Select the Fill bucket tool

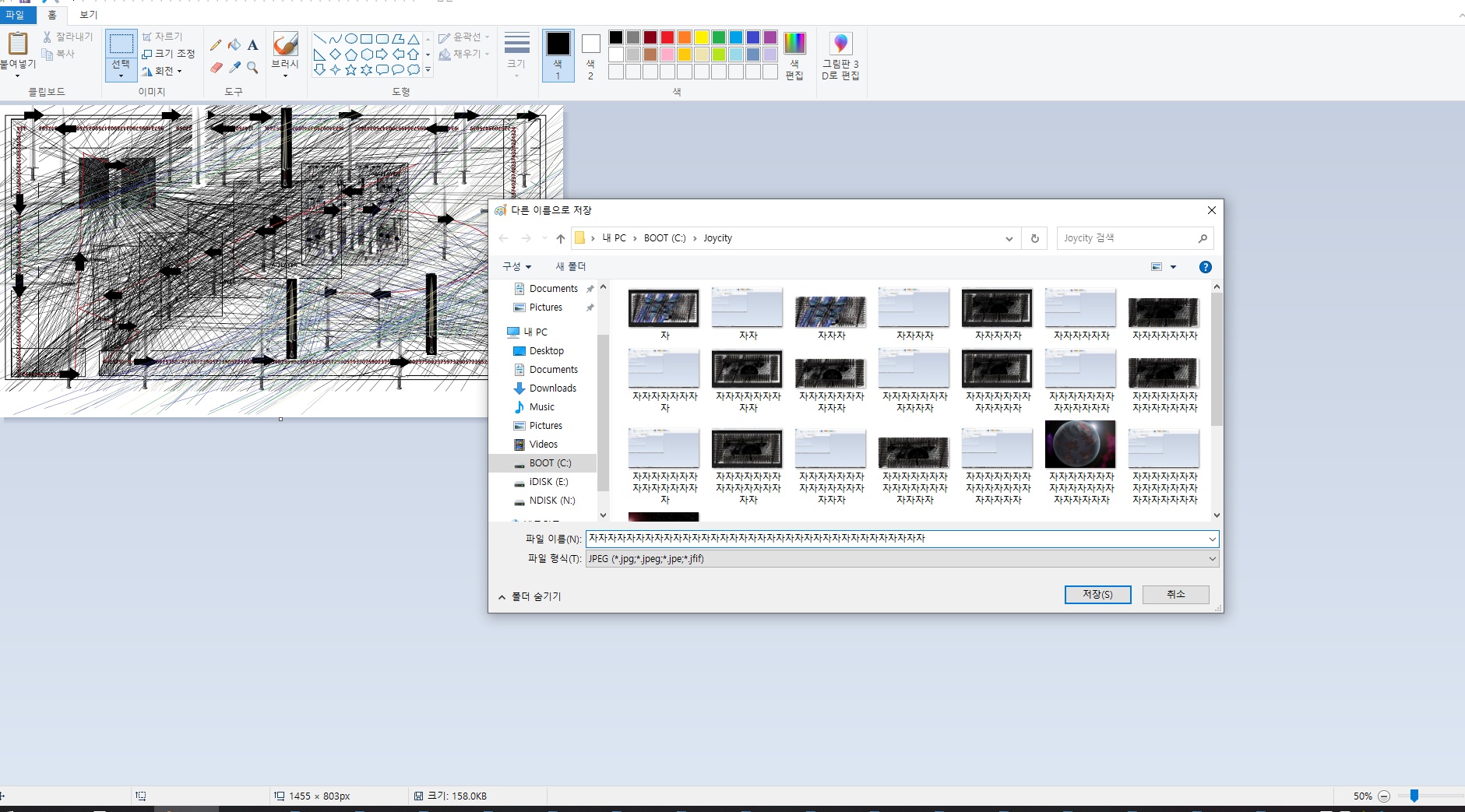[234, 45]
